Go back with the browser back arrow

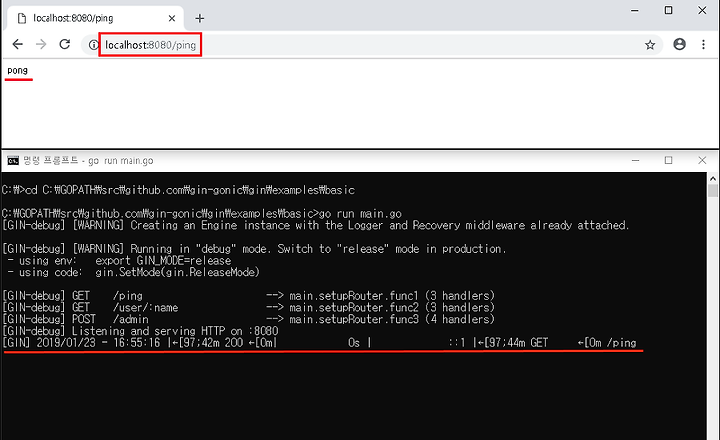pyautogui.click(x=17, y=45)
